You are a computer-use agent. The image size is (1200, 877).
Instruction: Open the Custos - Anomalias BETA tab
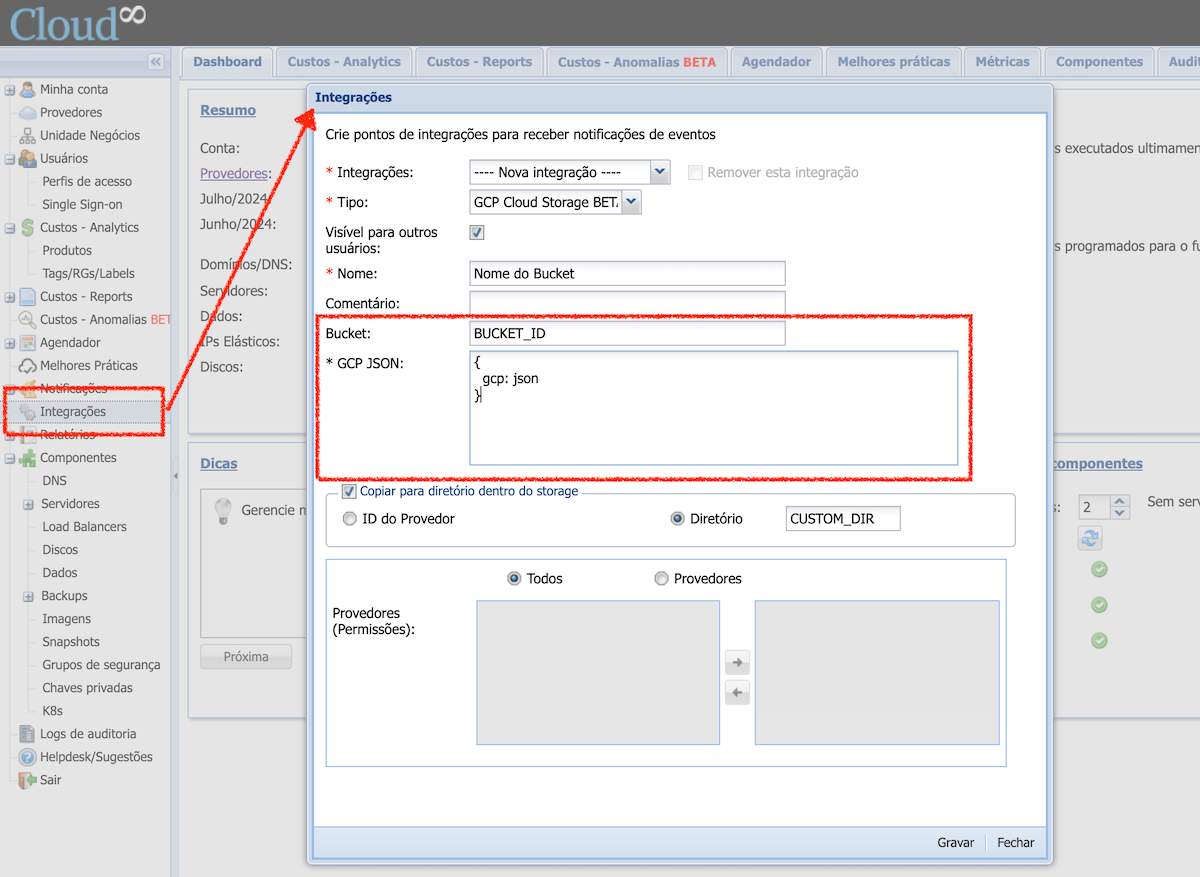(x=637, y=62)
